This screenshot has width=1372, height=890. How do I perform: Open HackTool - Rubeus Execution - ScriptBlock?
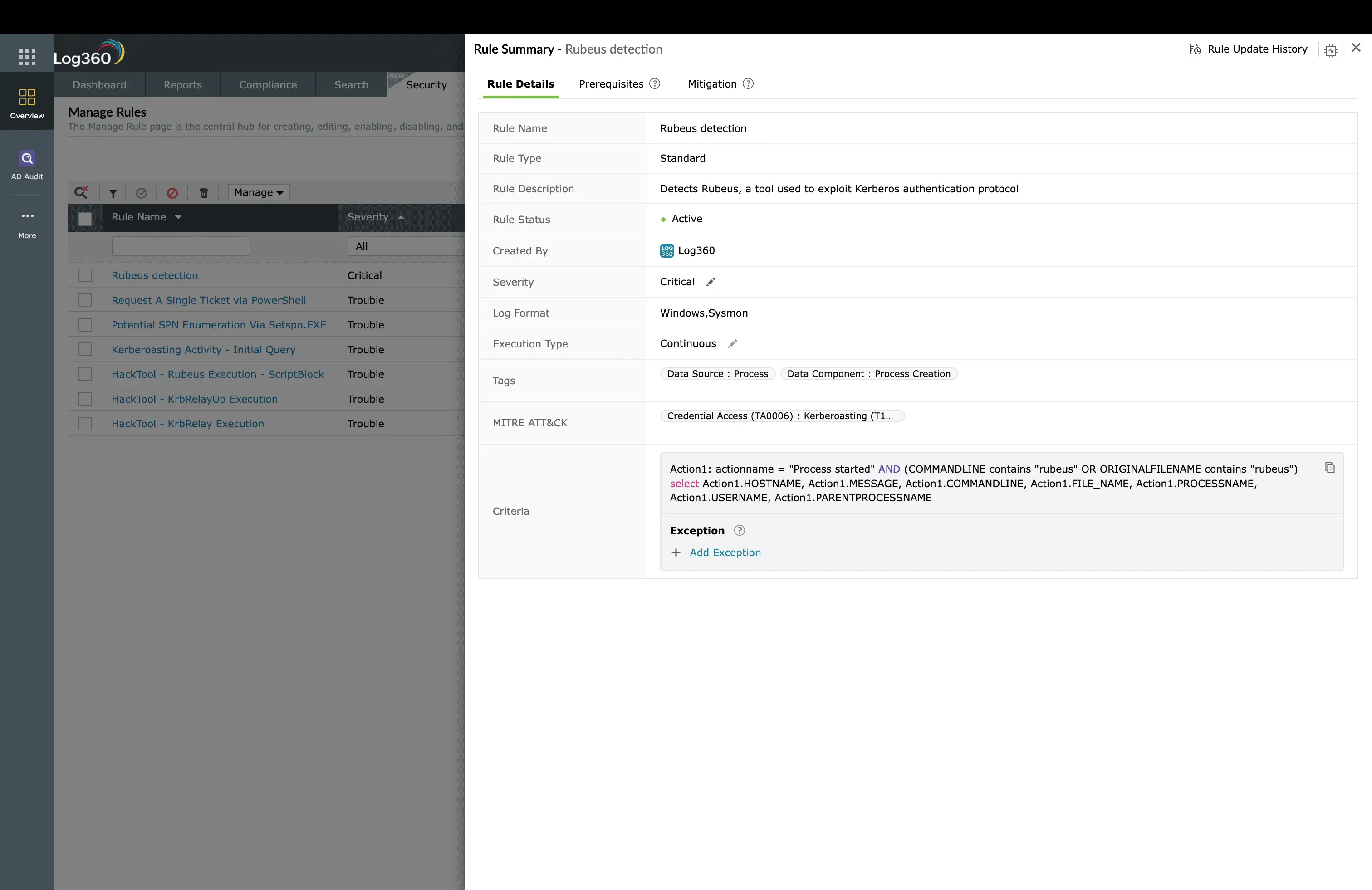pyautogui.click(x=217, y=375)
